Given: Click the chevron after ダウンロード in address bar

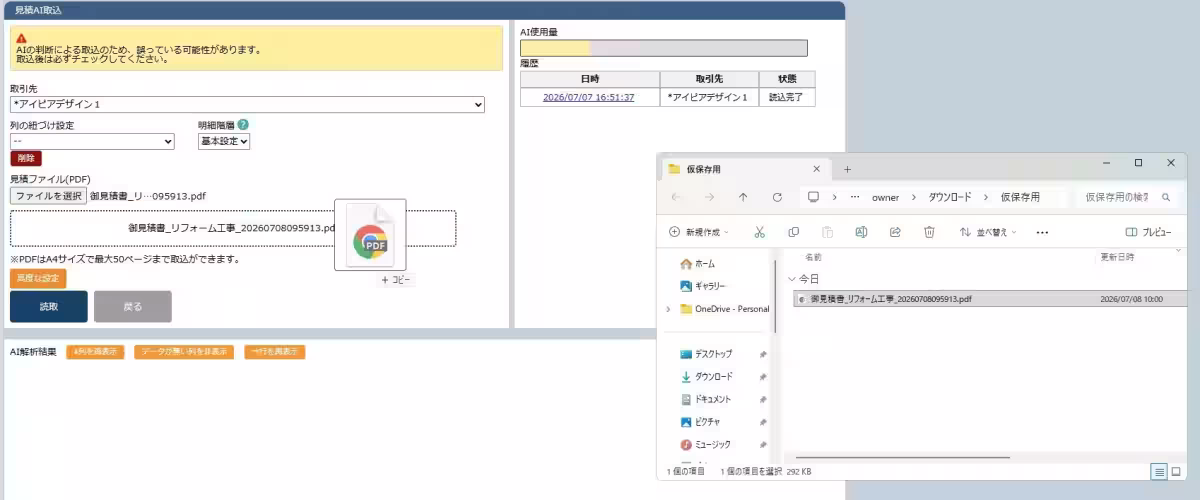Looking at the screenshot, I should (x=984, y=197).
